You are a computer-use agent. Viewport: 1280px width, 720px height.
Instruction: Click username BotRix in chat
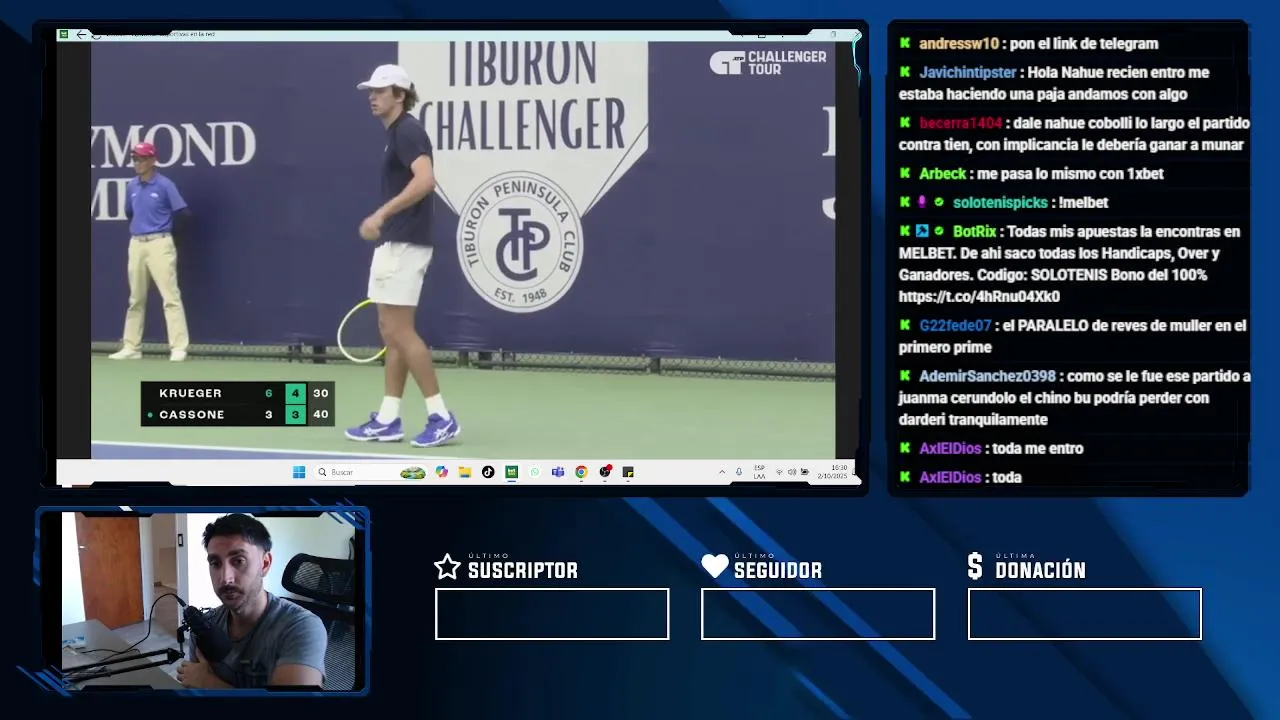[974, 232]
